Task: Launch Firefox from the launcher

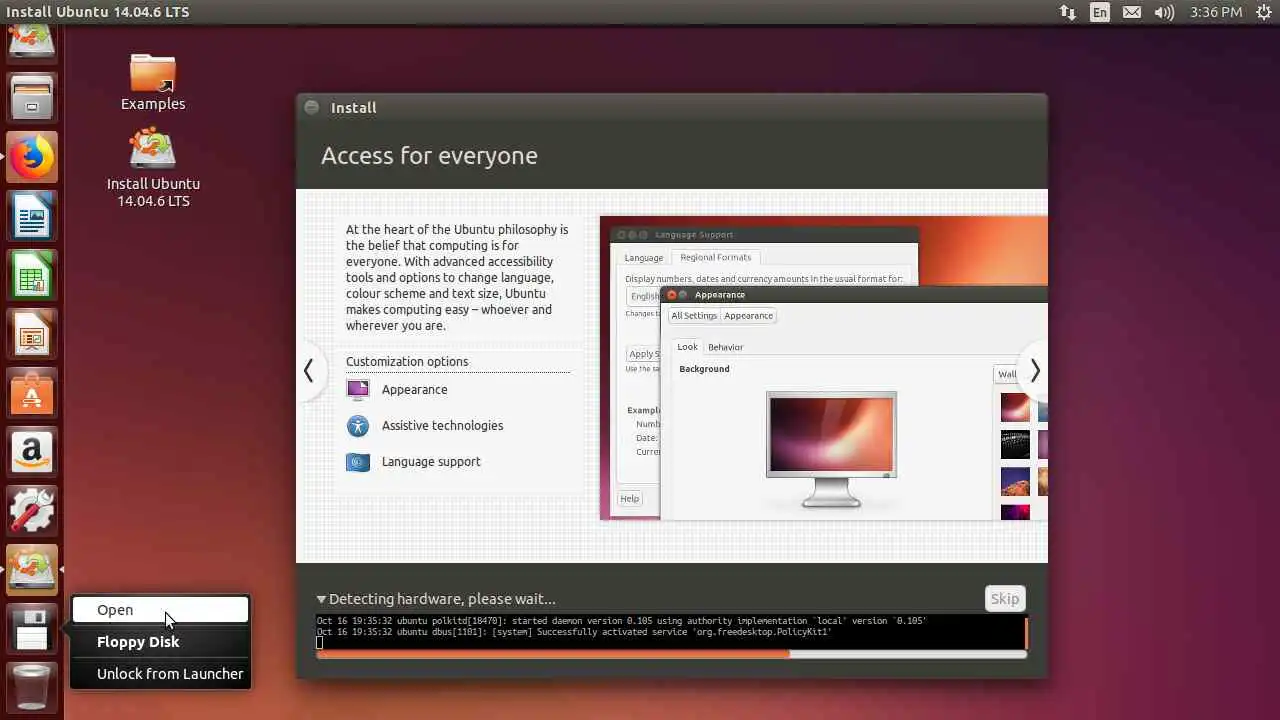Action: pyautogui.click(x=32, y=157)
